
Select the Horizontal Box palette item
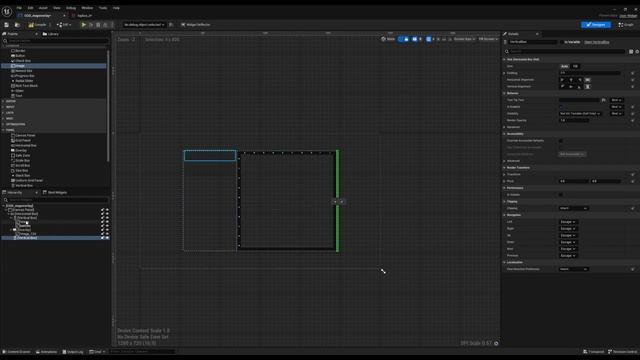pos(25,145)
